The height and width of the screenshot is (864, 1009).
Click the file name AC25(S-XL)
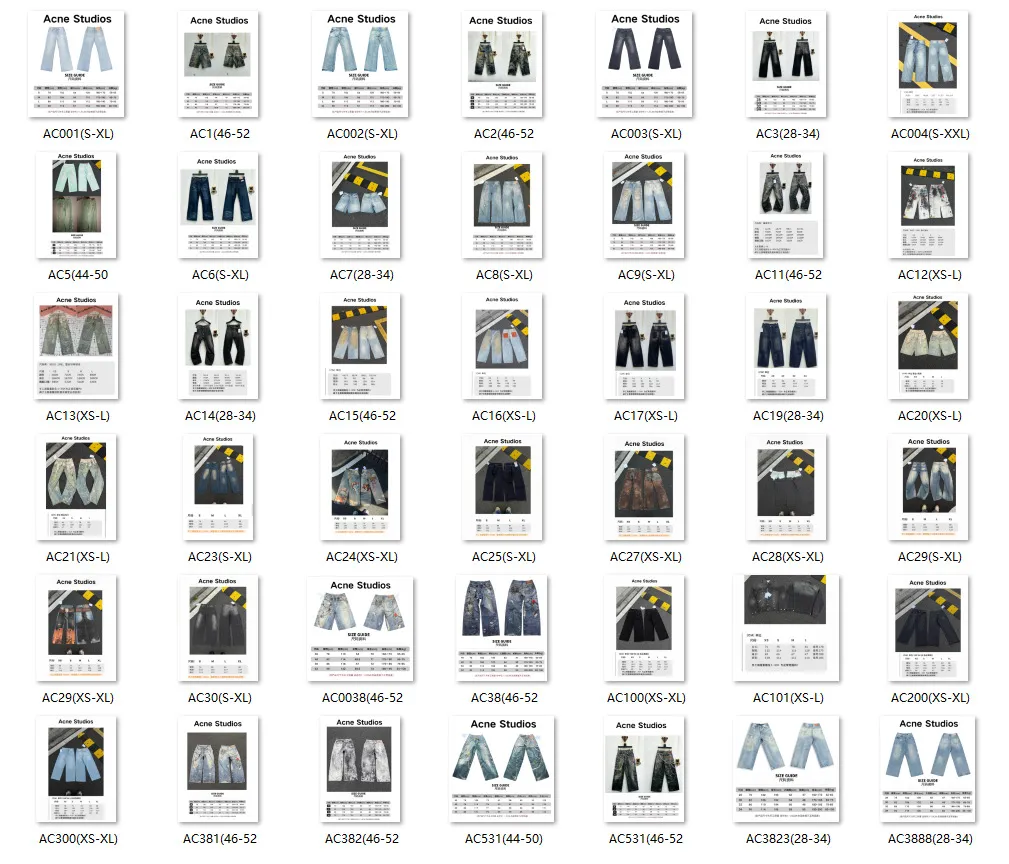point(503,556)
